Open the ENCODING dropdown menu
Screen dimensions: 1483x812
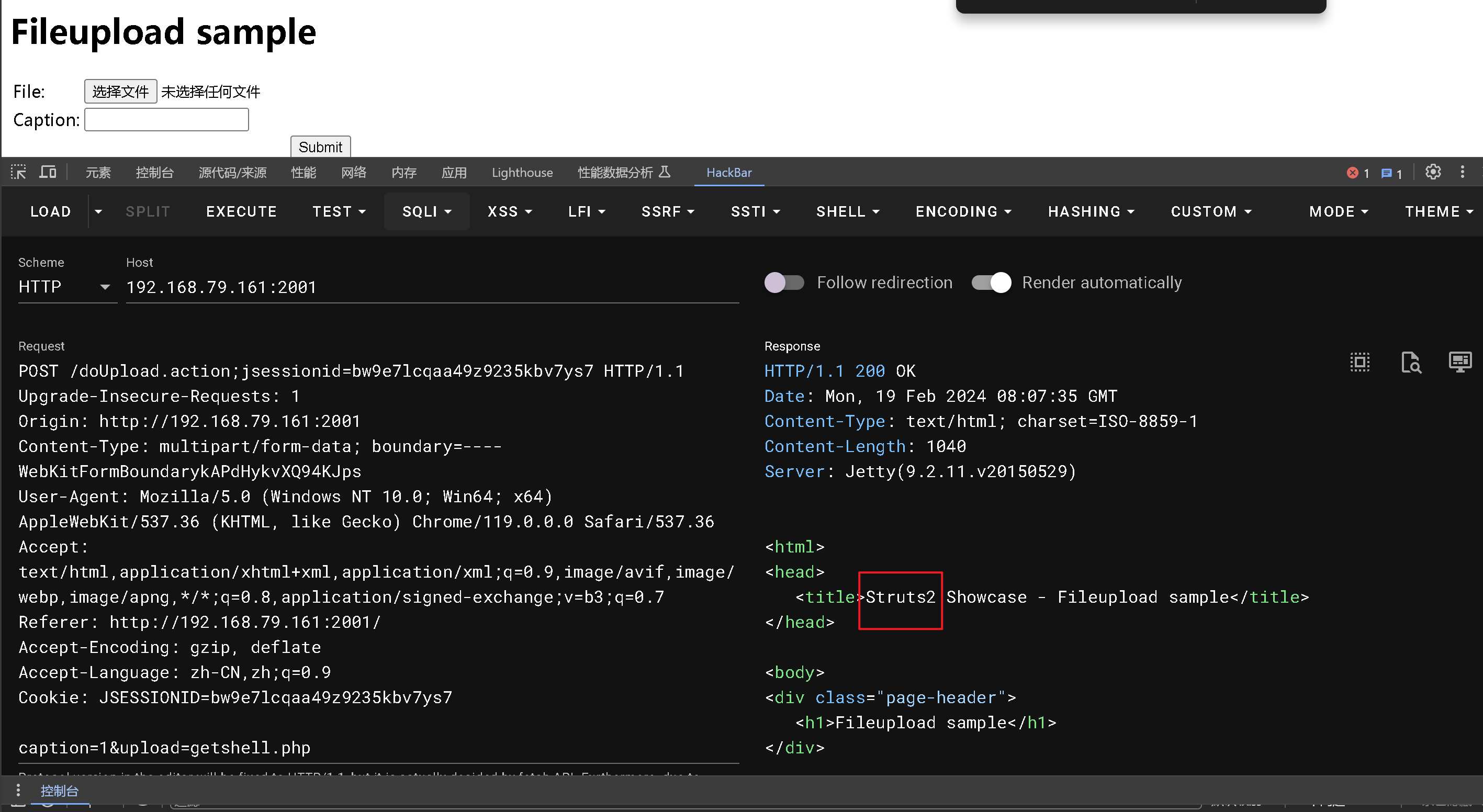pos(963,212)
